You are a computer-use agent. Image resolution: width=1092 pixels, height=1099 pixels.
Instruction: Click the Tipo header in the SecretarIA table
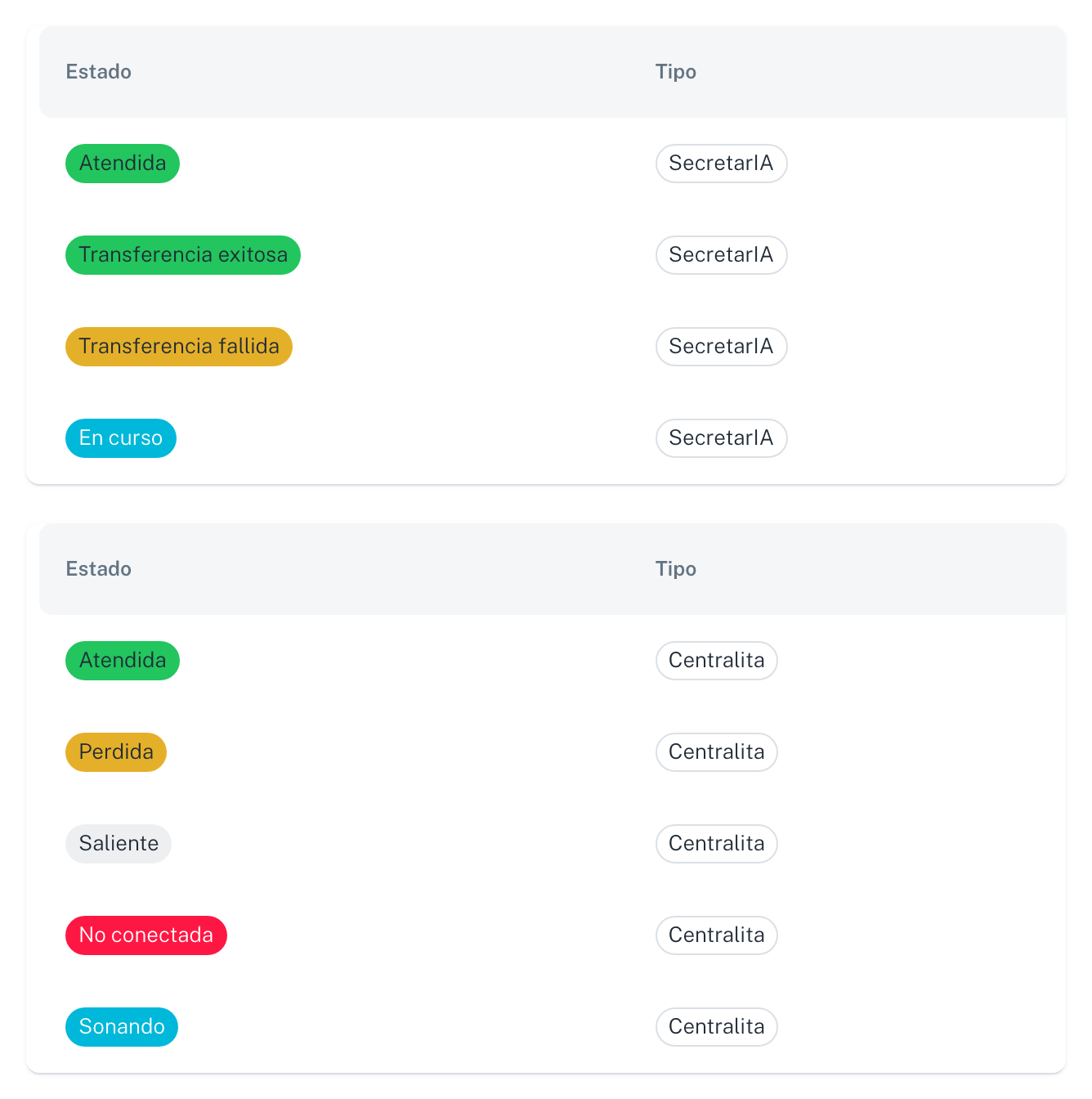point(676,72)
